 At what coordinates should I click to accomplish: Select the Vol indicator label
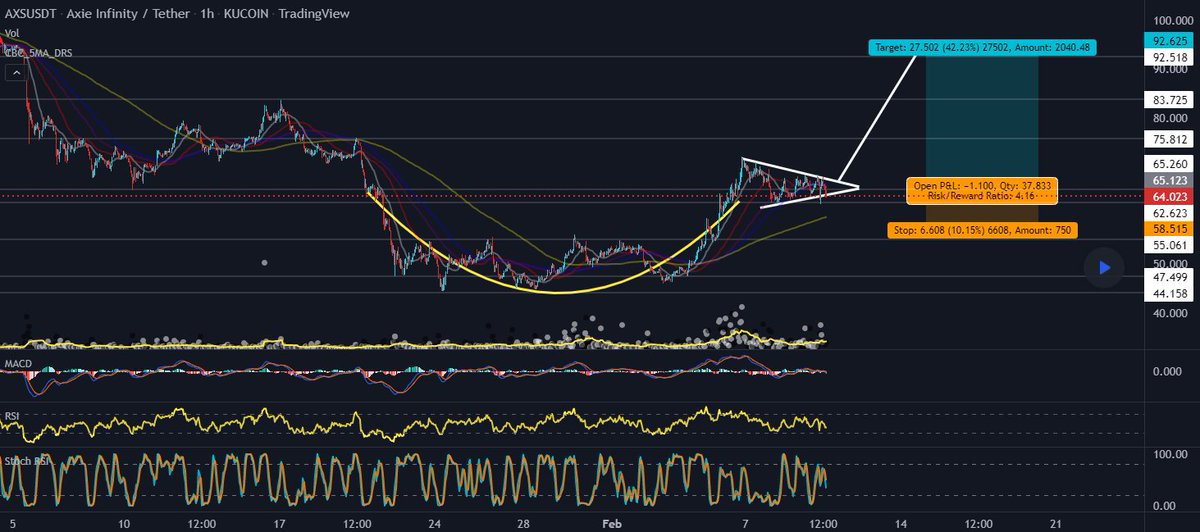pyautogui.click(x=12, y=33)
